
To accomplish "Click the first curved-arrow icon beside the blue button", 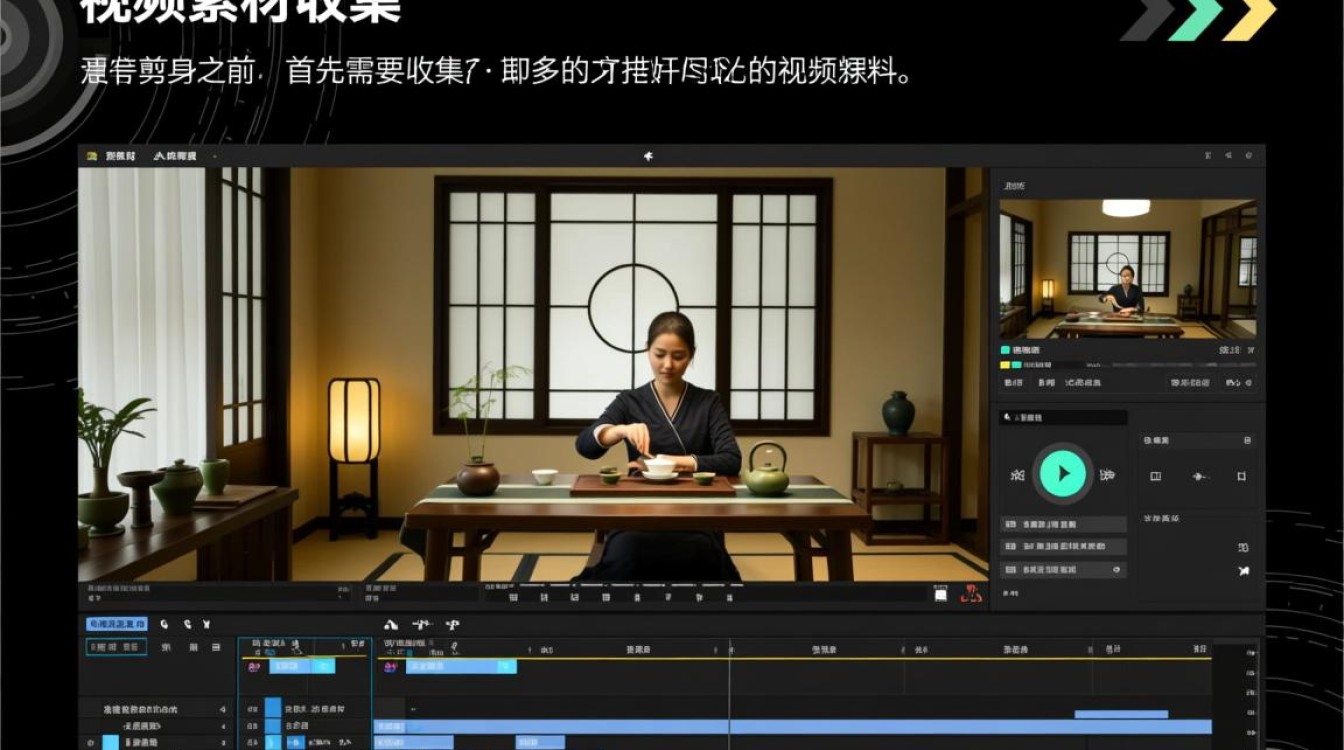I will 164,624.
